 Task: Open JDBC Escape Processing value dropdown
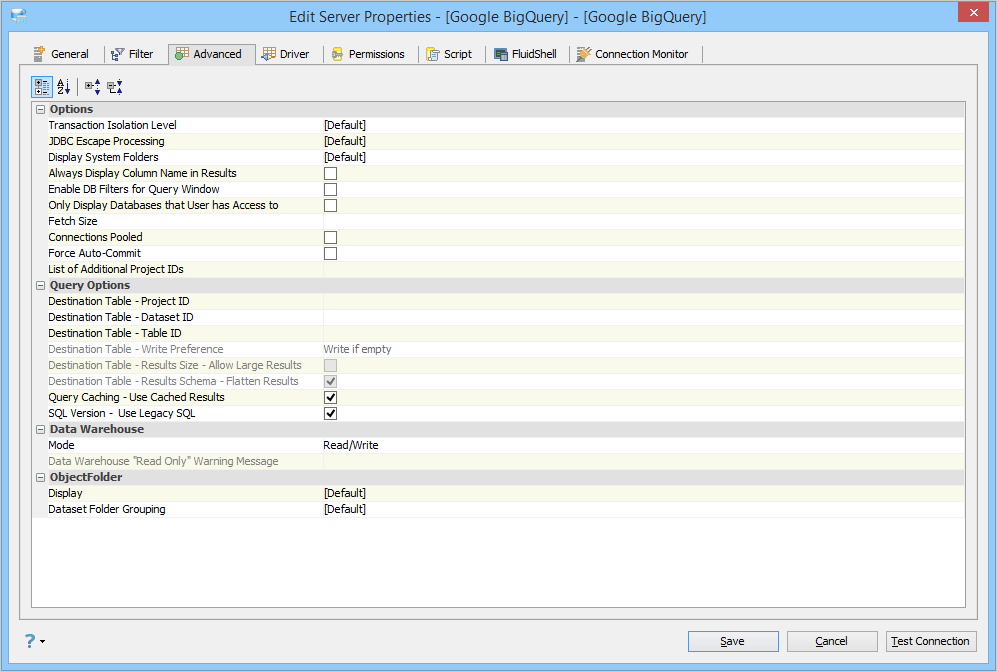(643, 141)
